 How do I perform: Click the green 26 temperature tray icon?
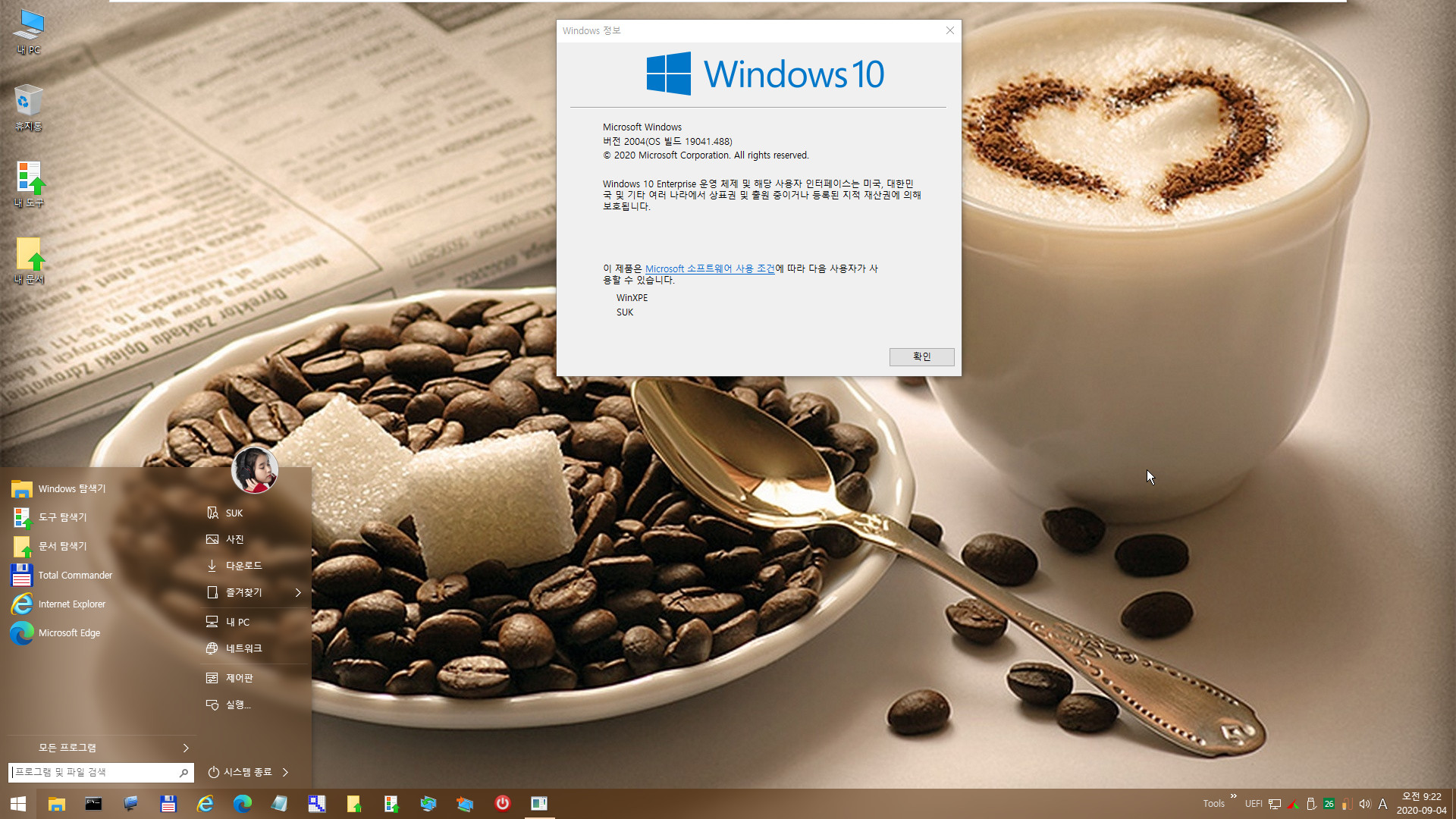1329,804
